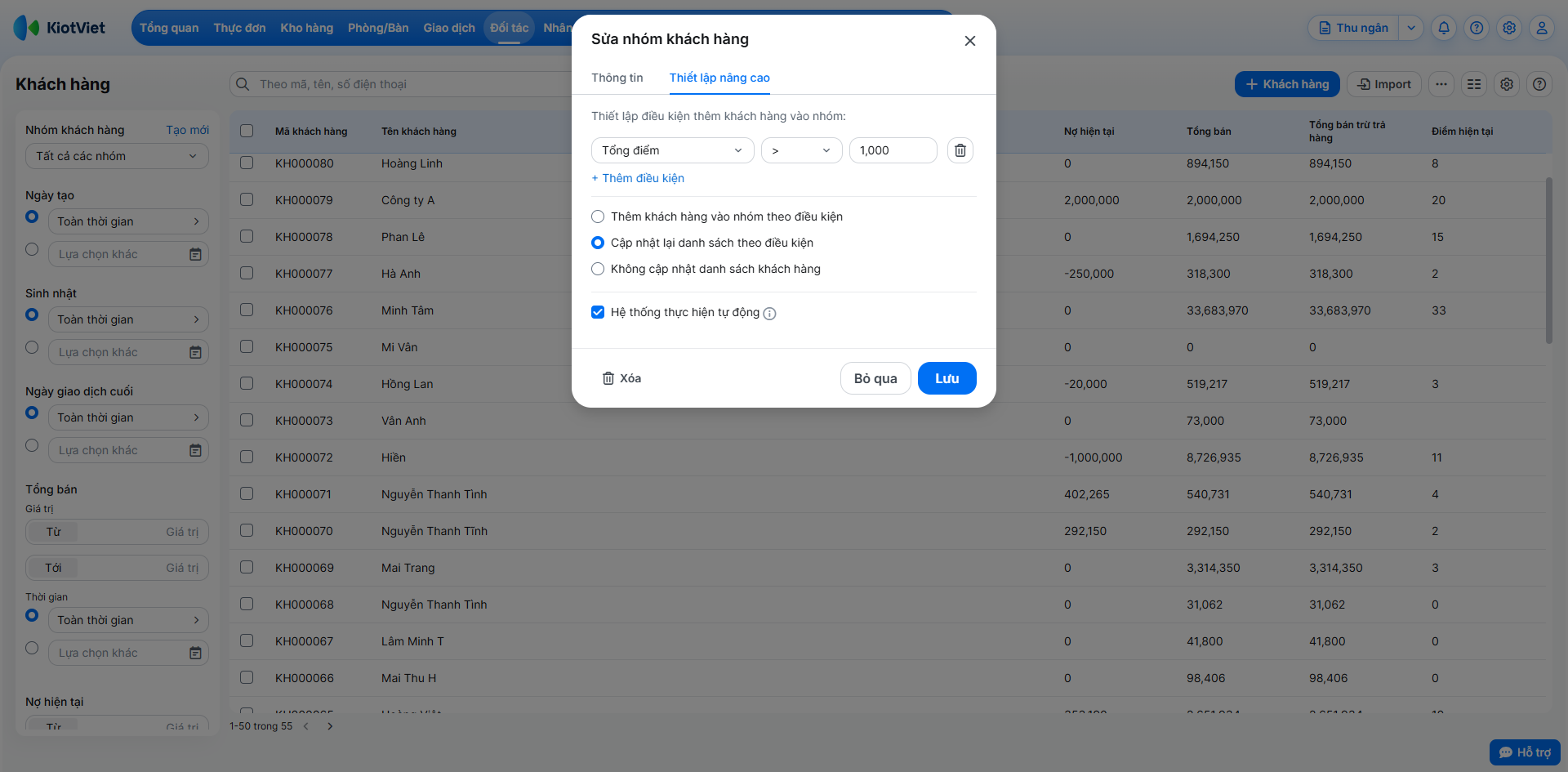The height and width of the screenshot is (772, 1568).
Task: Open the Đối tác menu
Action: (x=510, y=28)
